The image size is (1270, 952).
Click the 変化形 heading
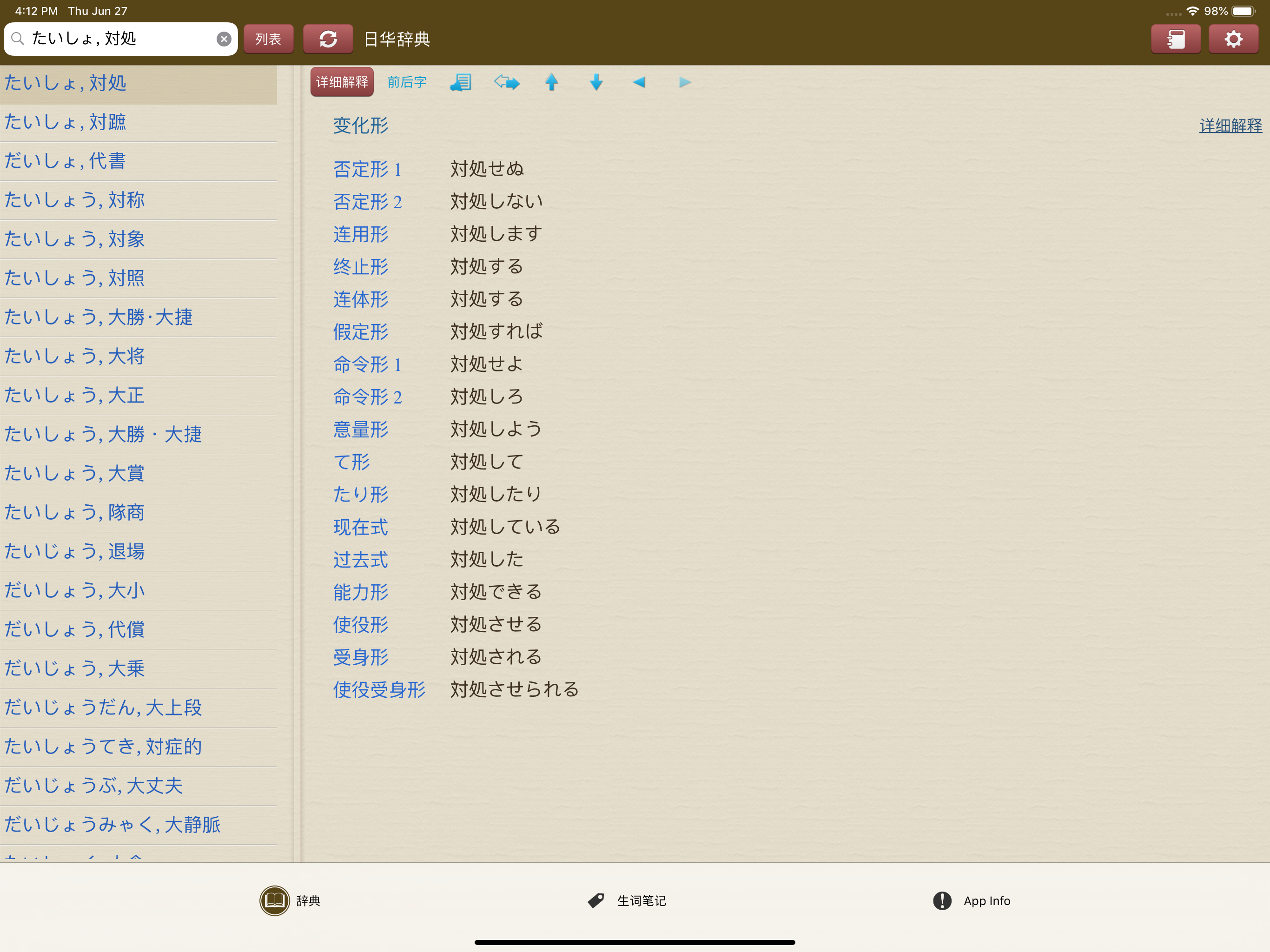point(361,126)
